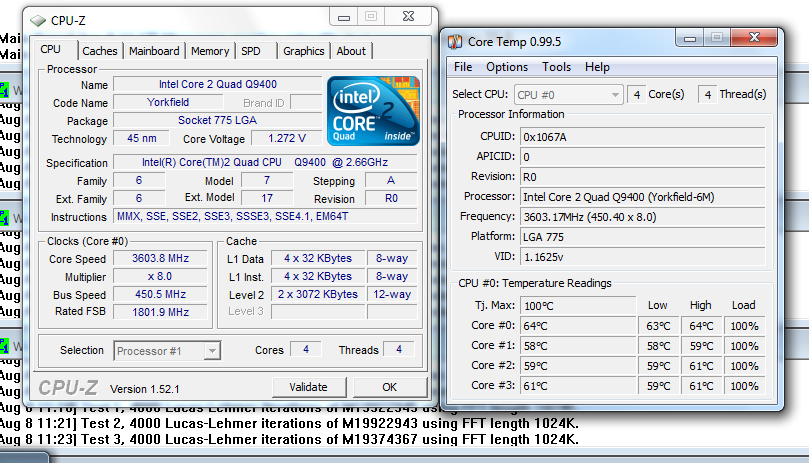Viewport: 809px width, 463px height.
Task: Click the L1 Data '4 x 32 KBytes' value
Action: coord(318,258)
